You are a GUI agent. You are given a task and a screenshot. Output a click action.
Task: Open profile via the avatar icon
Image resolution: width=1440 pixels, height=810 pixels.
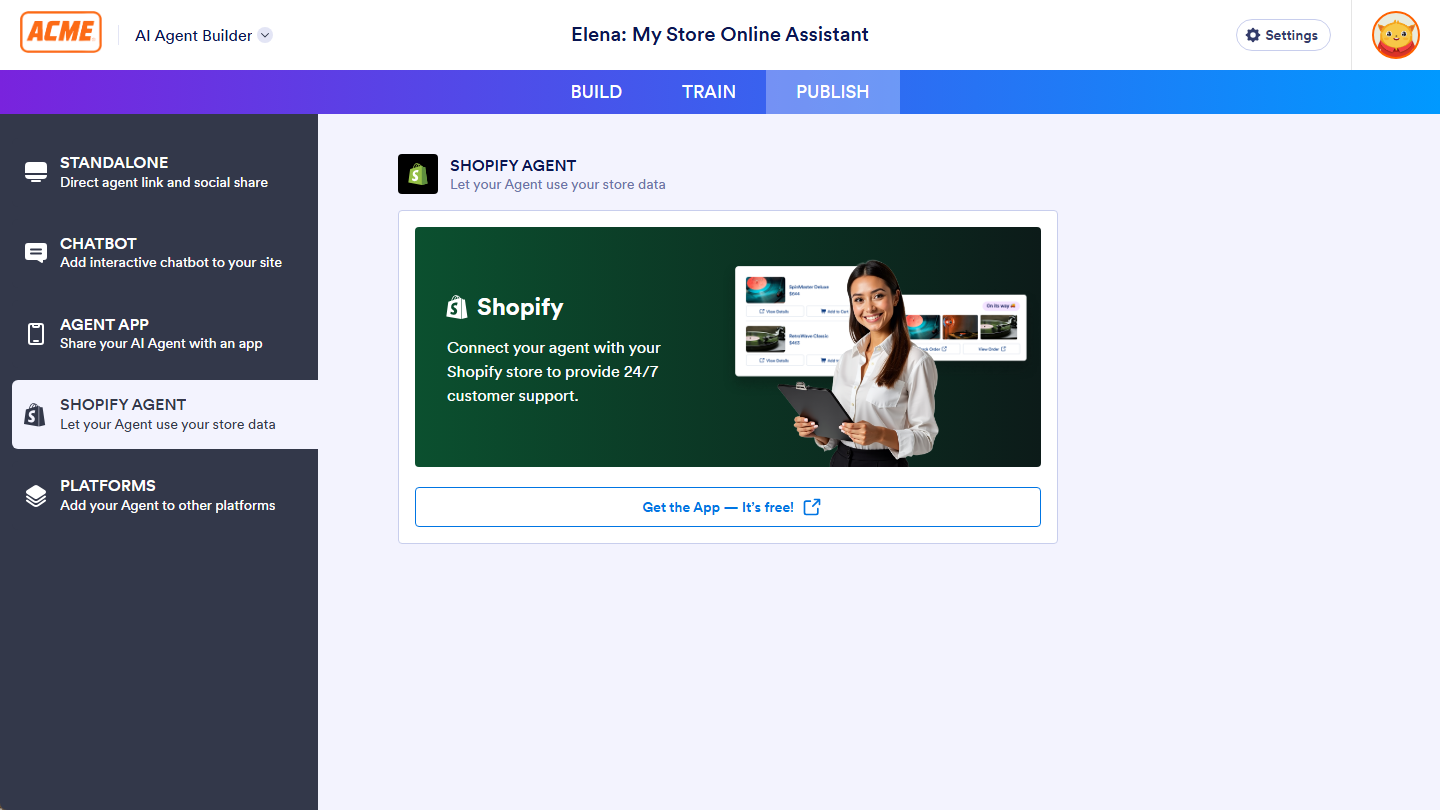click(x=1396, y=35)
